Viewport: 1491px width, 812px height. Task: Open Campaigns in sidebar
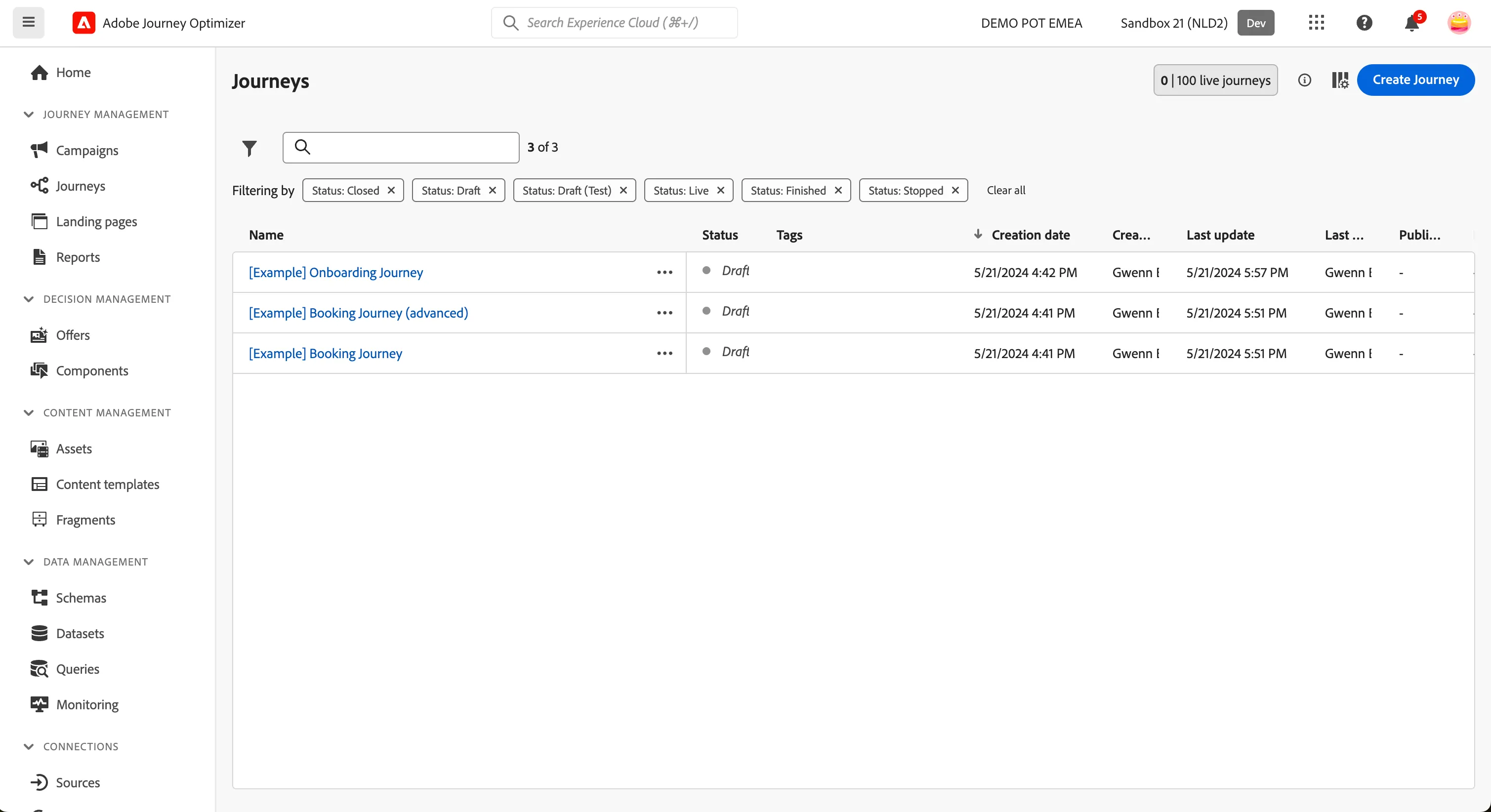(74, 151)
